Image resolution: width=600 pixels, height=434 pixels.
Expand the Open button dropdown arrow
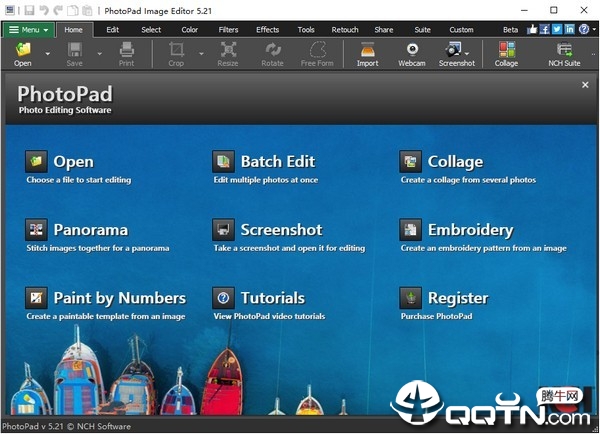42,51
